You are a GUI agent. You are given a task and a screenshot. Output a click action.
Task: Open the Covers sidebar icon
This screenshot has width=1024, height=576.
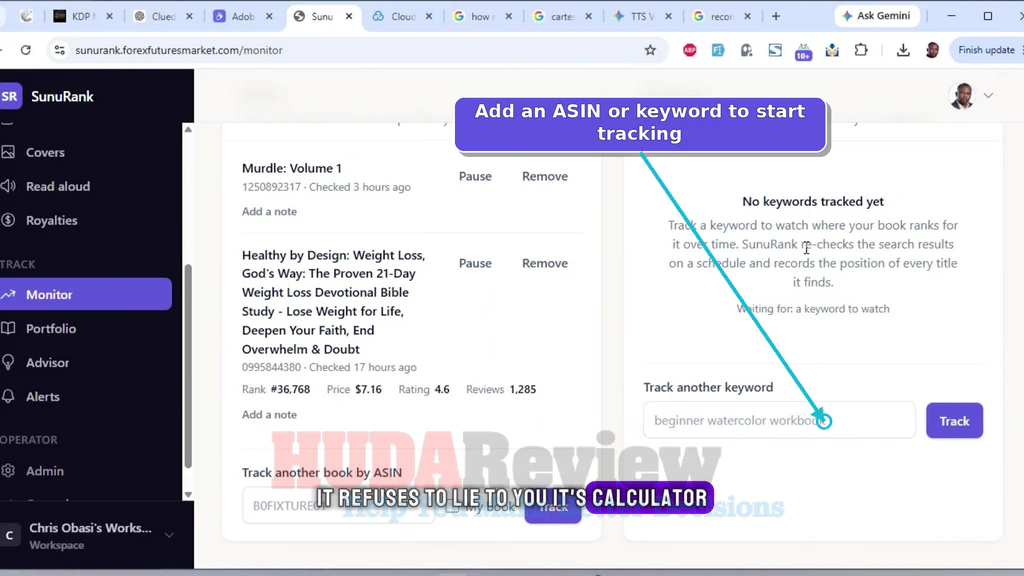pos(8,152)
